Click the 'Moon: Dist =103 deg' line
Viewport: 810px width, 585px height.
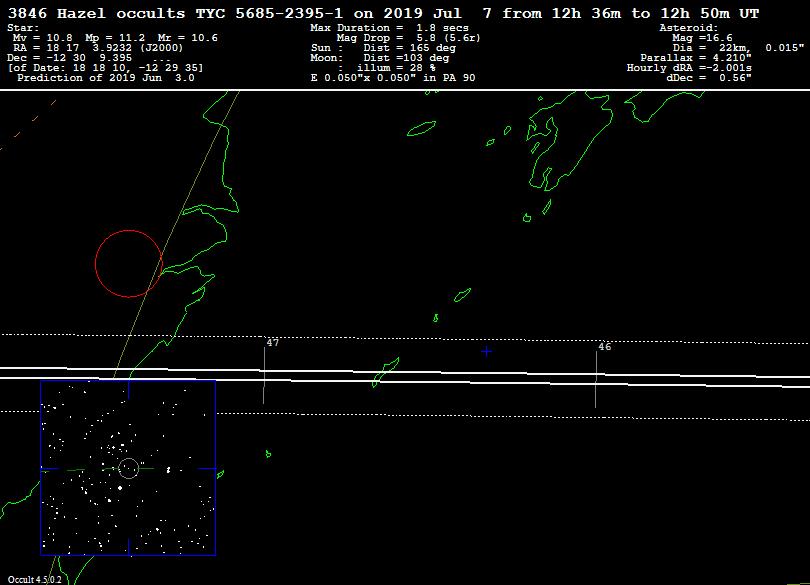pyautogui.click(x=380, y=58)
